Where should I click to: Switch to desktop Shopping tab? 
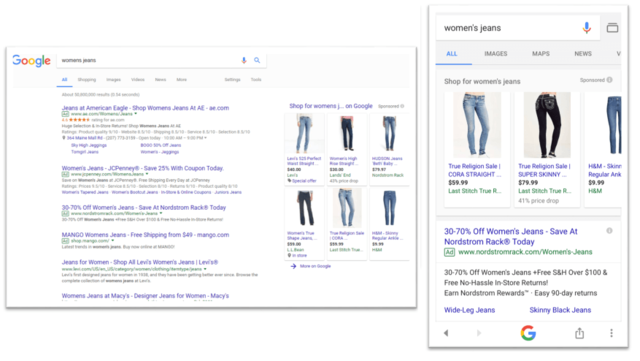[x=87, y=80]
